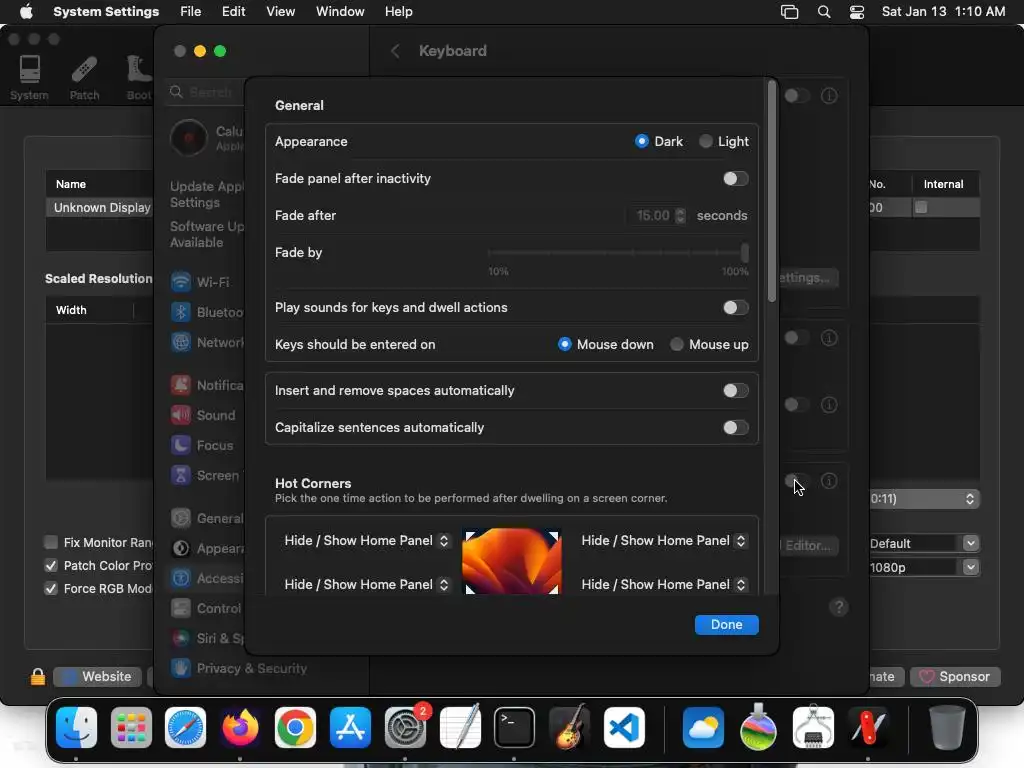Open the Edit menu

233,12
